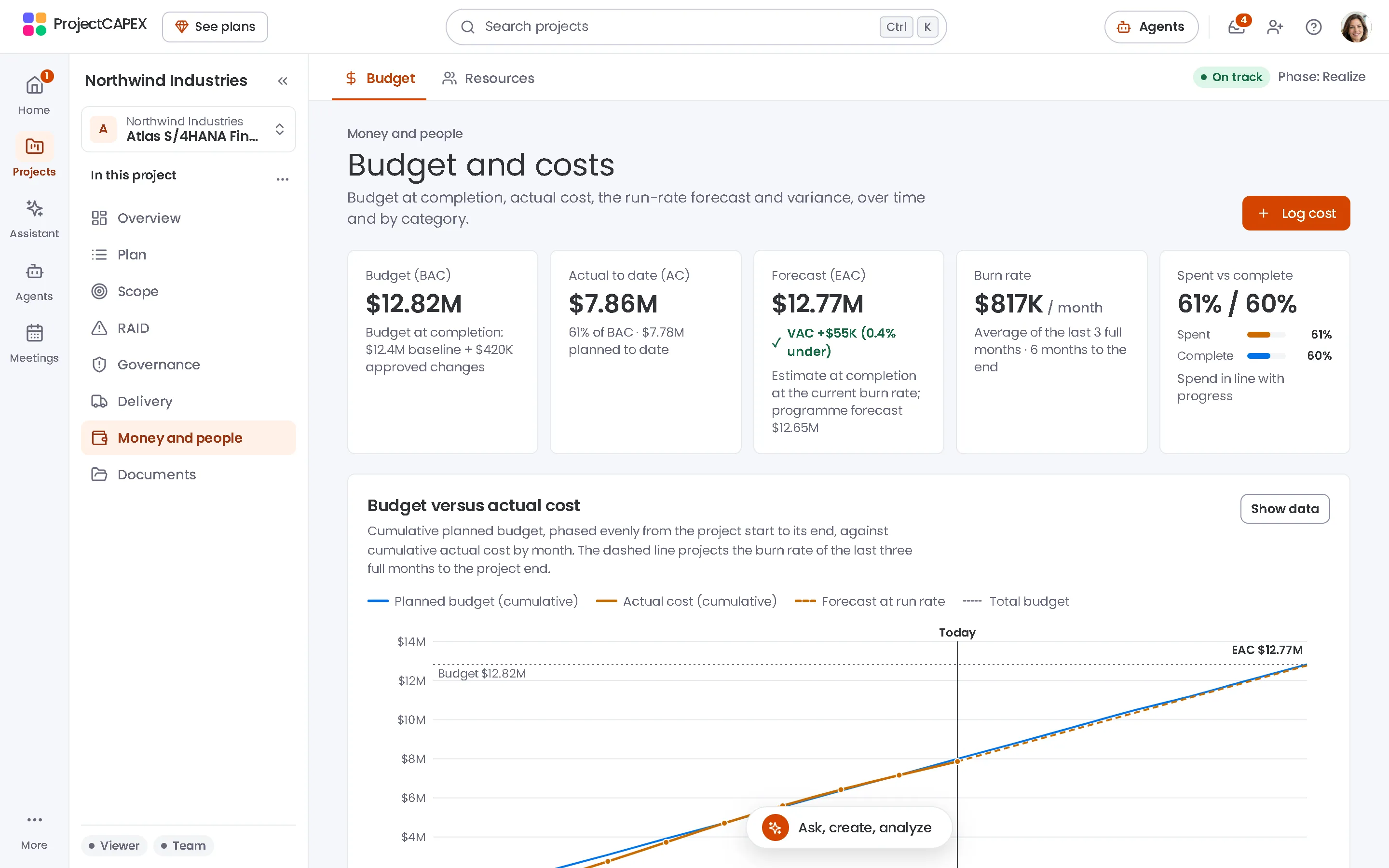Open the user profile avatar
Screen dimensions: 1389x868
(x=1356, y=27)
